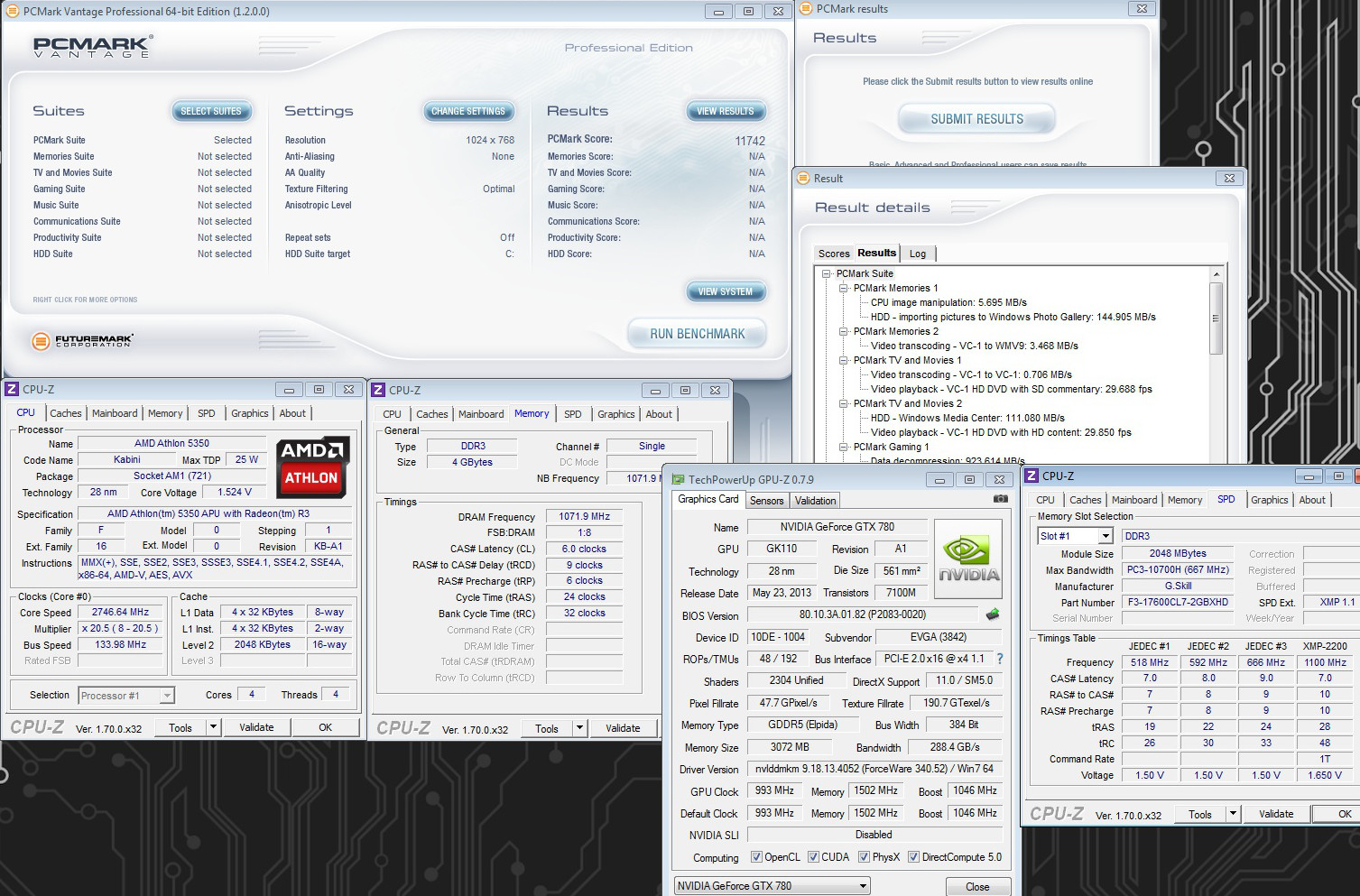Click the Manufacturer field G.Skill
The image size is (1360, 896).
[1178, 586]
